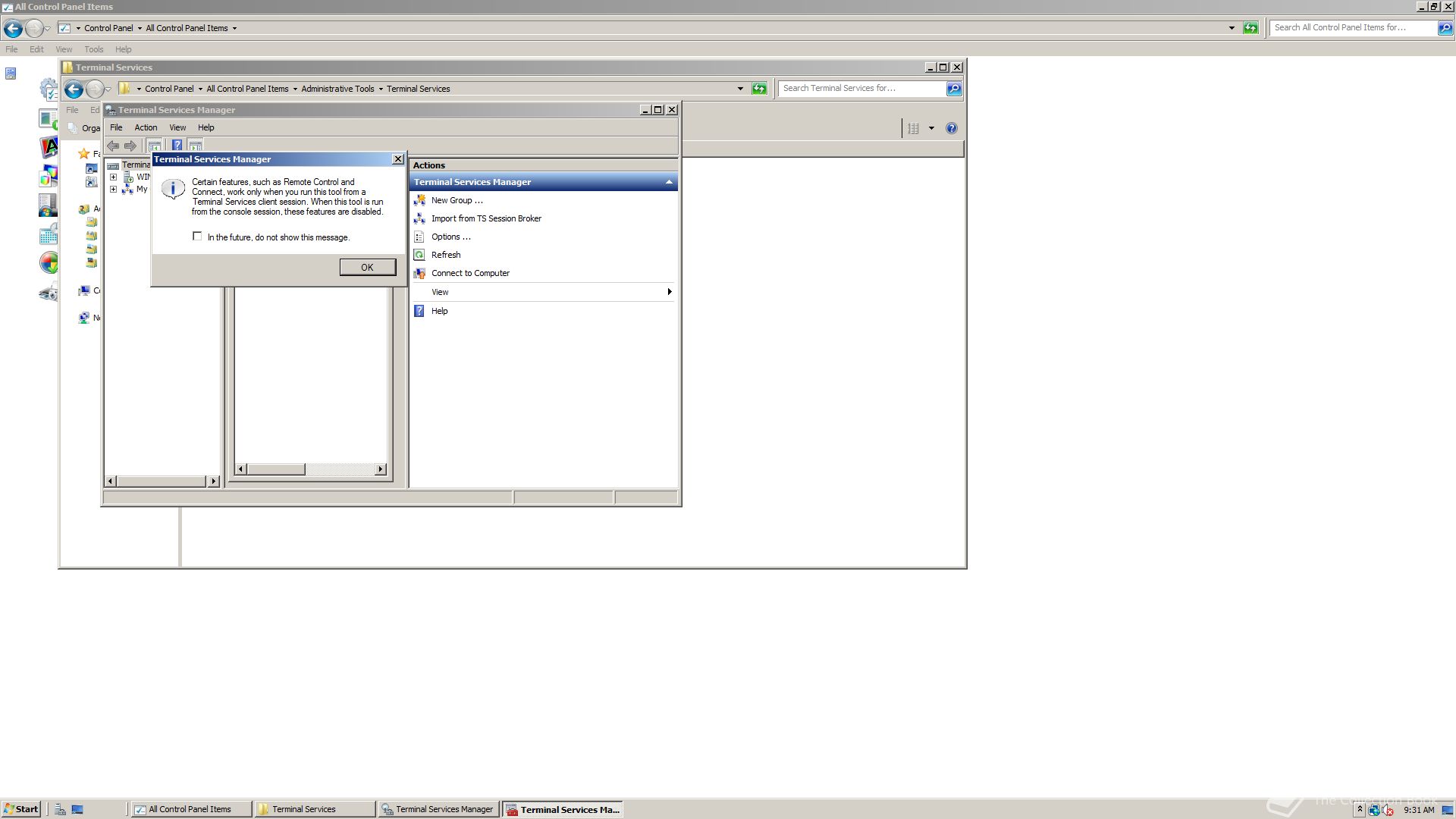Click the network tray icon

(x=1374, y=810)
